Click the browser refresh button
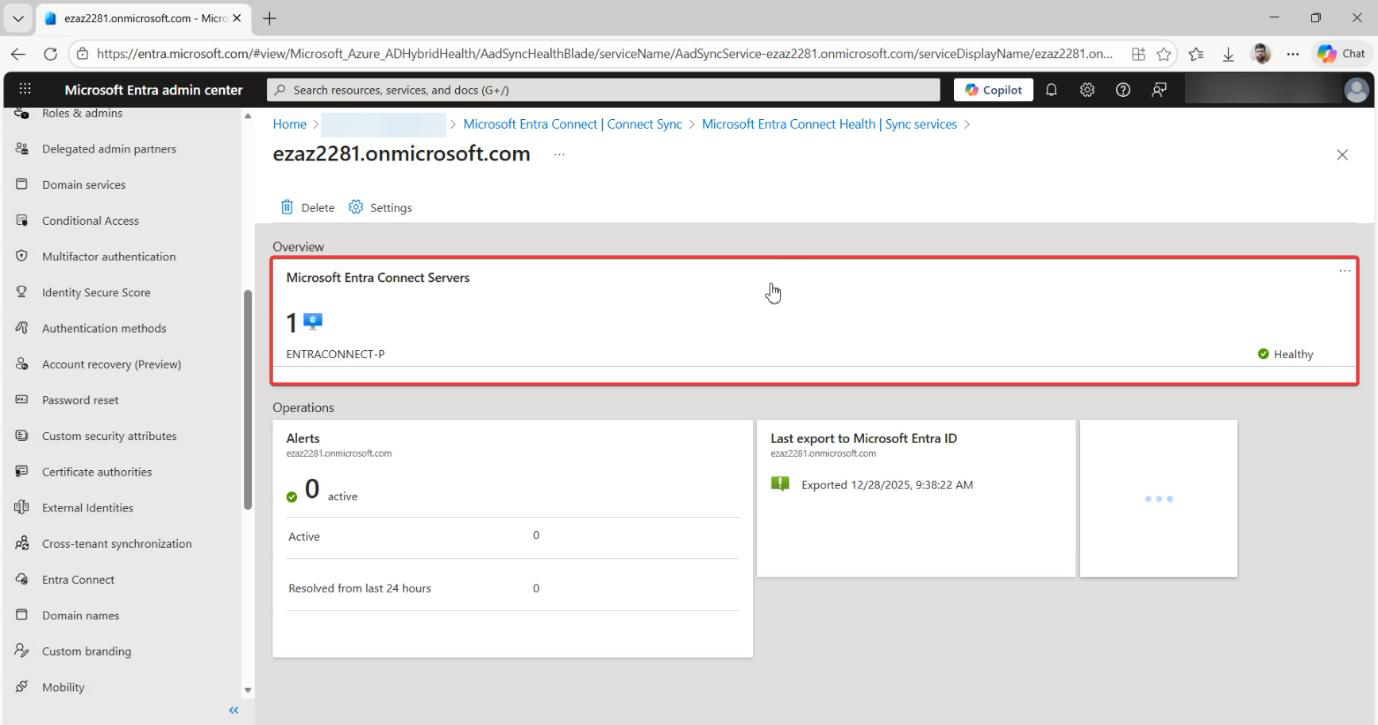The height and width of the screenshot is (725, 1378). coord(48,55)
